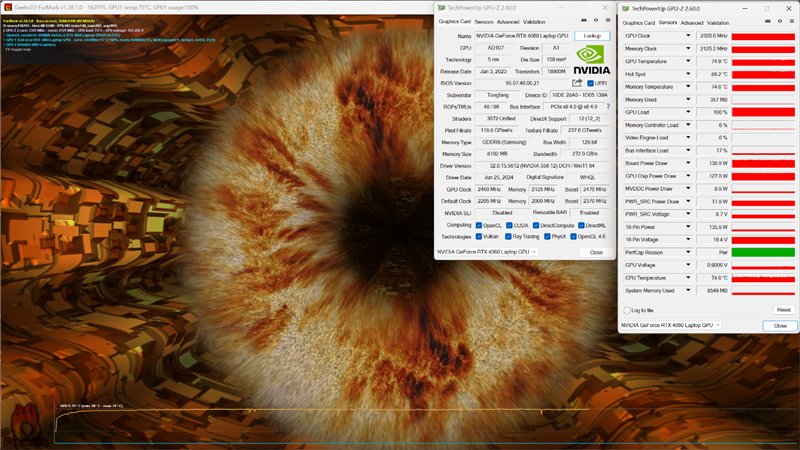Click the screenshot camera icon in the Sensors window
Viewport: 800px width, 450px height.
click(768, 21)
